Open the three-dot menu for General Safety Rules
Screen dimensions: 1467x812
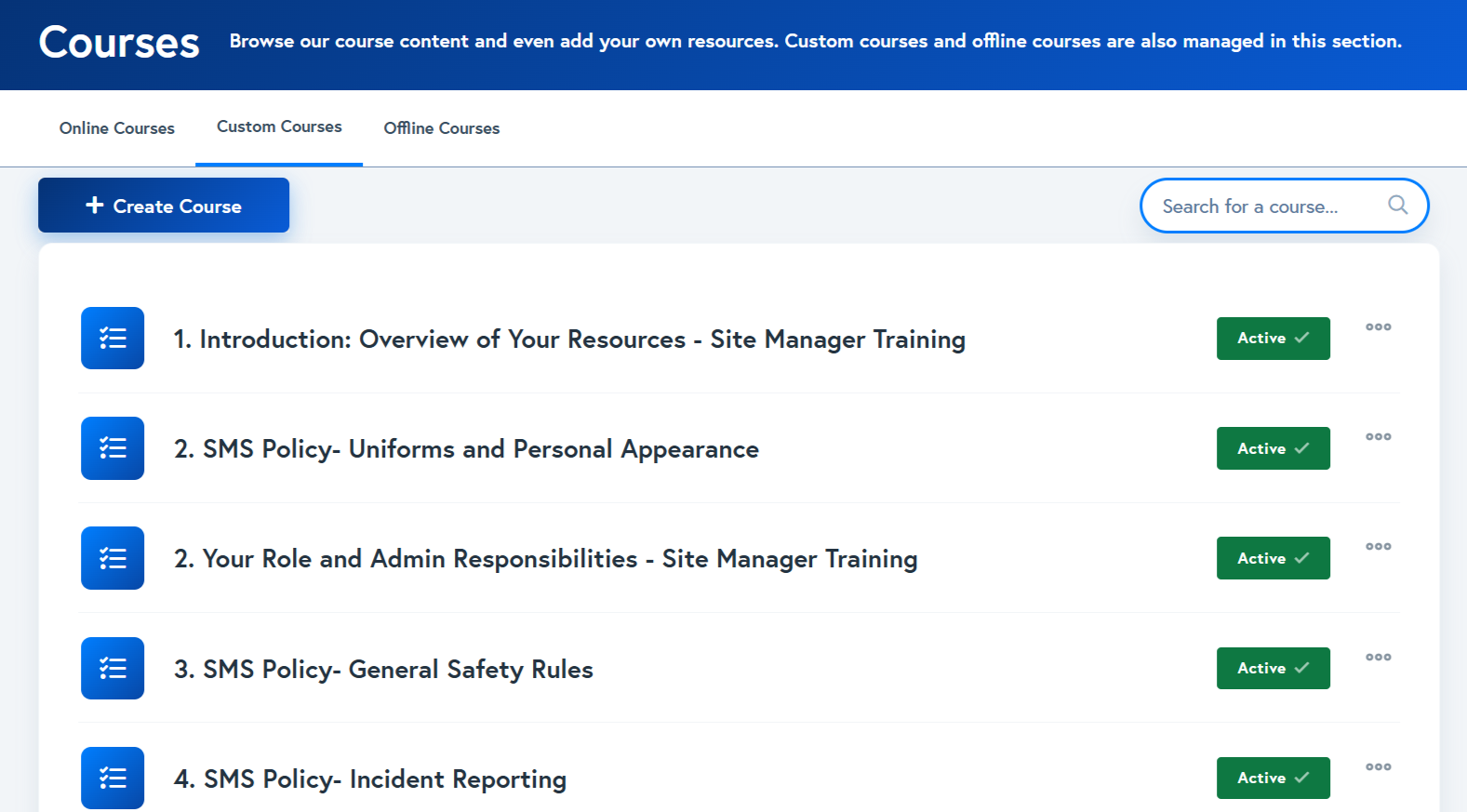pyautogui.click(x=1378, y=658)
